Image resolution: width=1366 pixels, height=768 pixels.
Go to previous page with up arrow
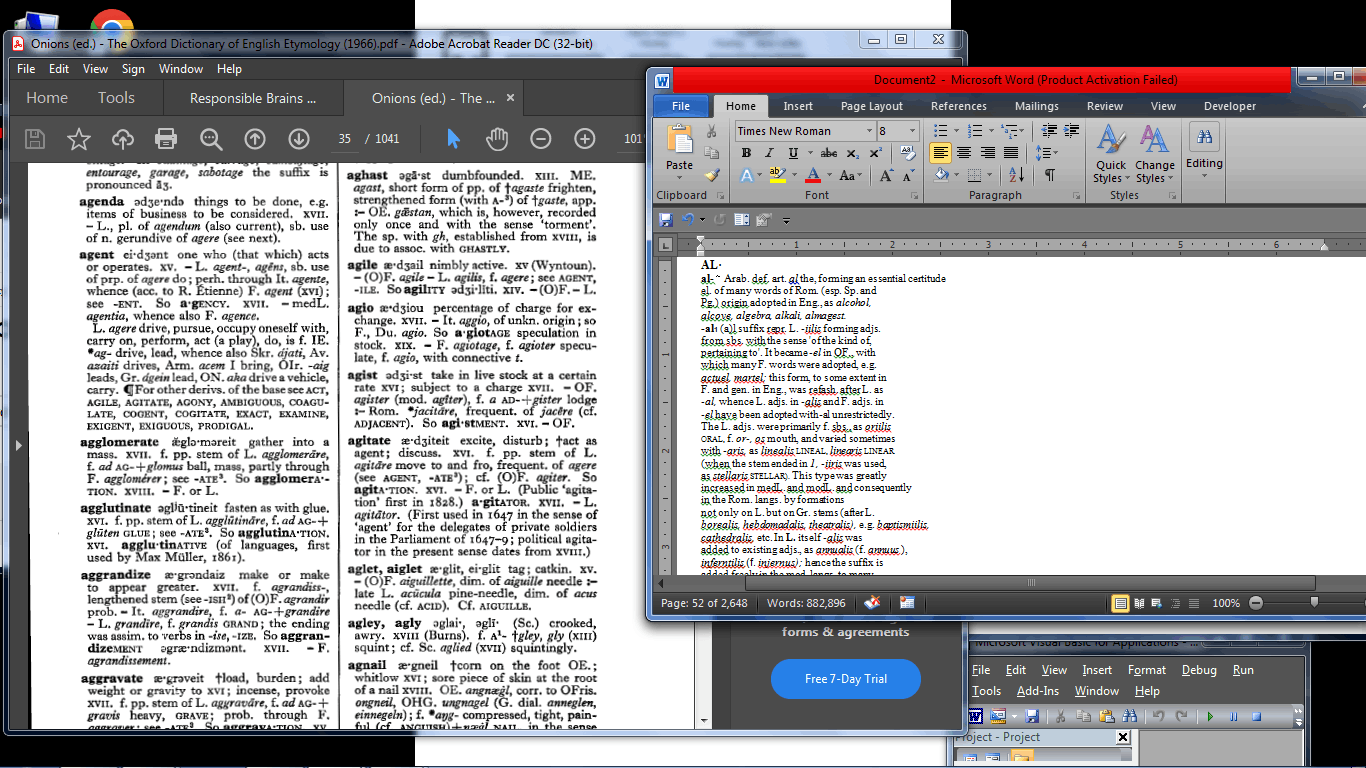click(x=255, y=139)
